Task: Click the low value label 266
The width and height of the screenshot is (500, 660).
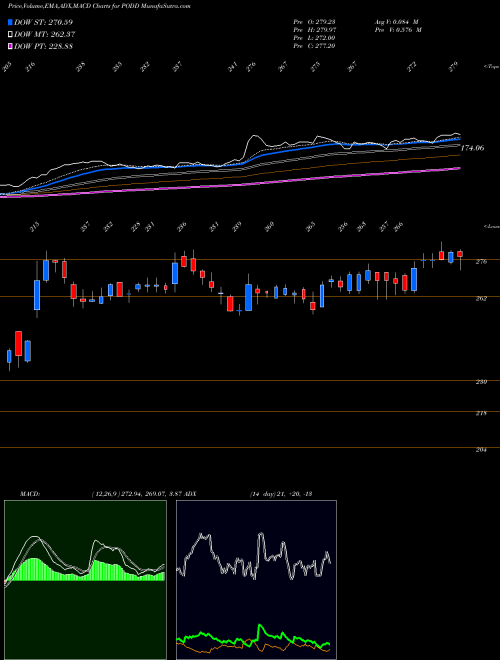Action: click(x=398, y=227)
